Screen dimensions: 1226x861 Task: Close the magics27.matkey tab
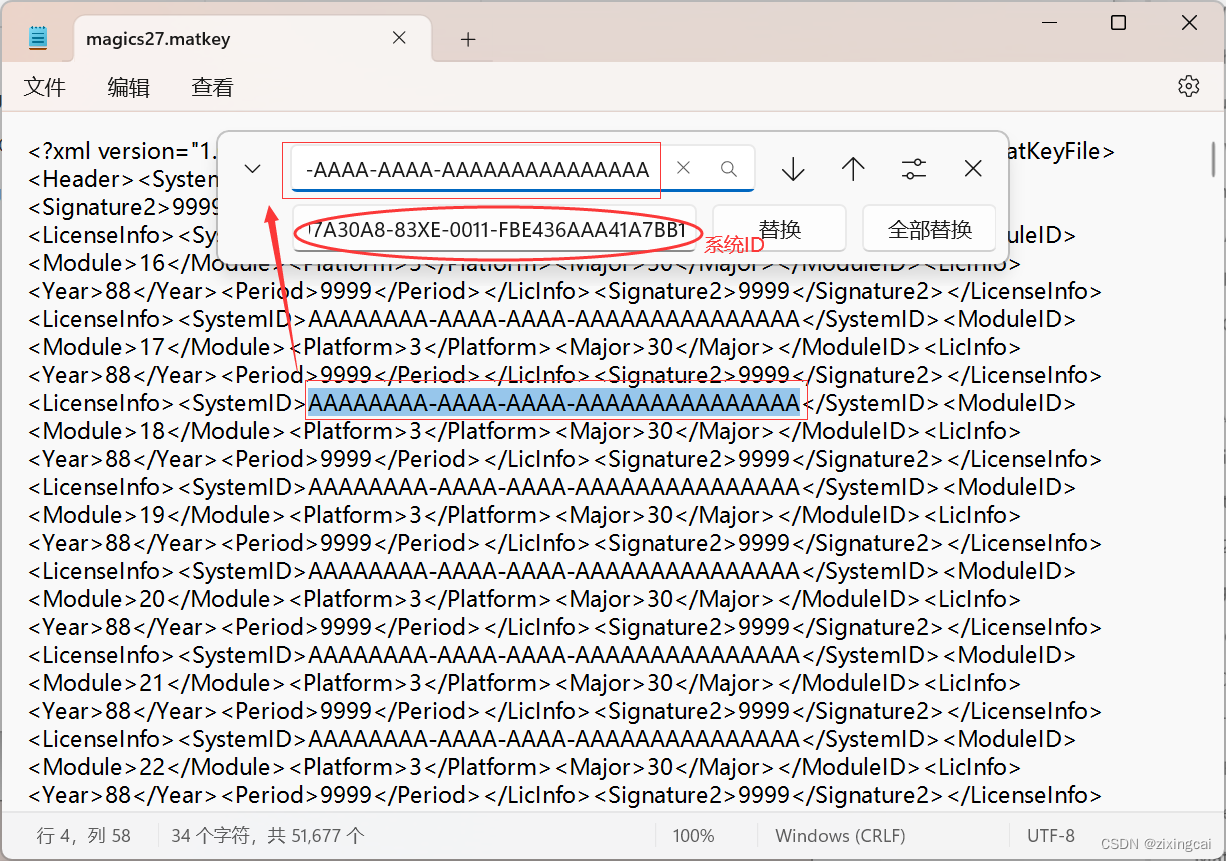pyautogui.click(x=399, y=38)
